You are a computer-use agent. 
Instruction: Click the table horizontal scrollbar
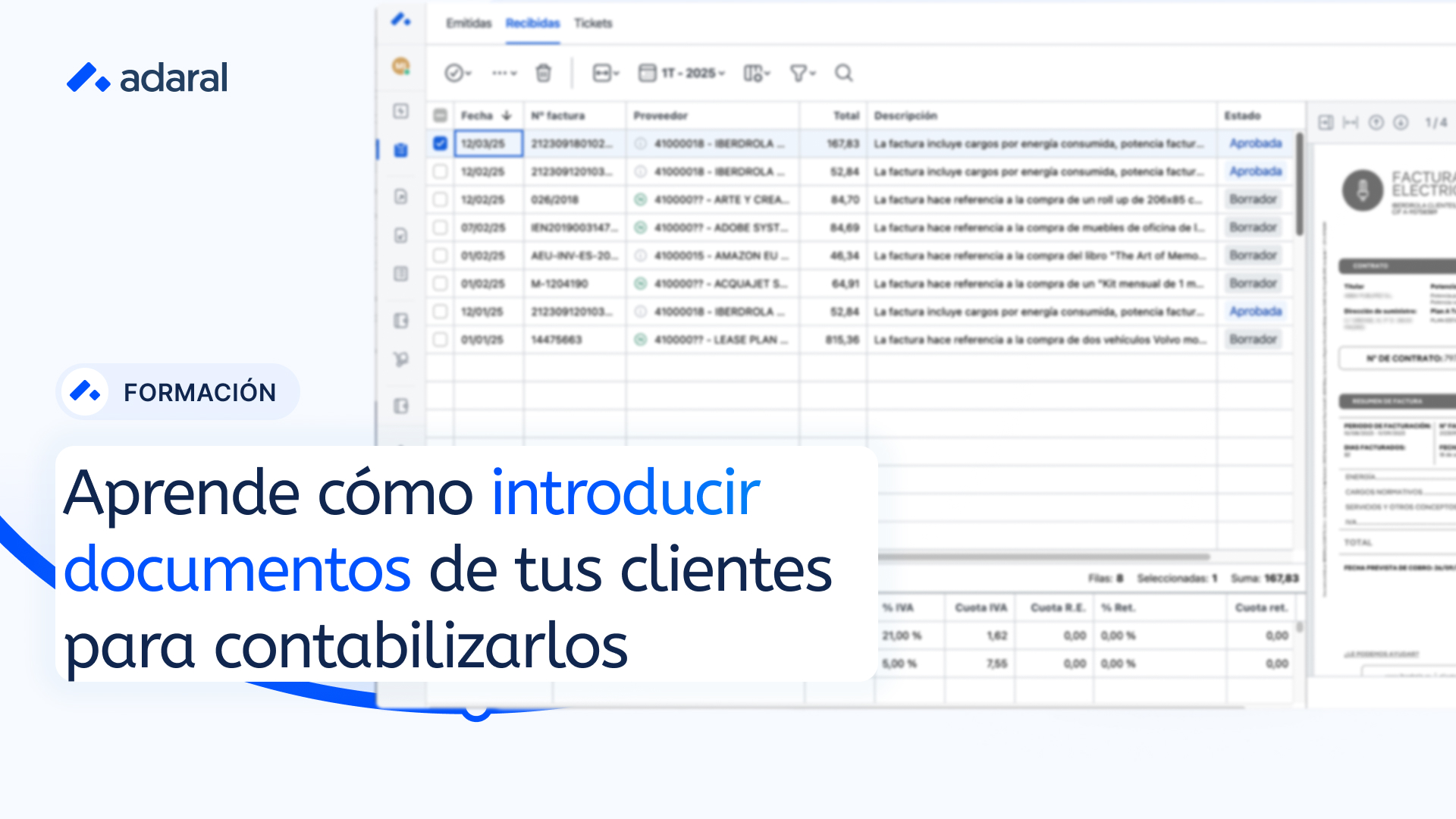pos(1043,557)
